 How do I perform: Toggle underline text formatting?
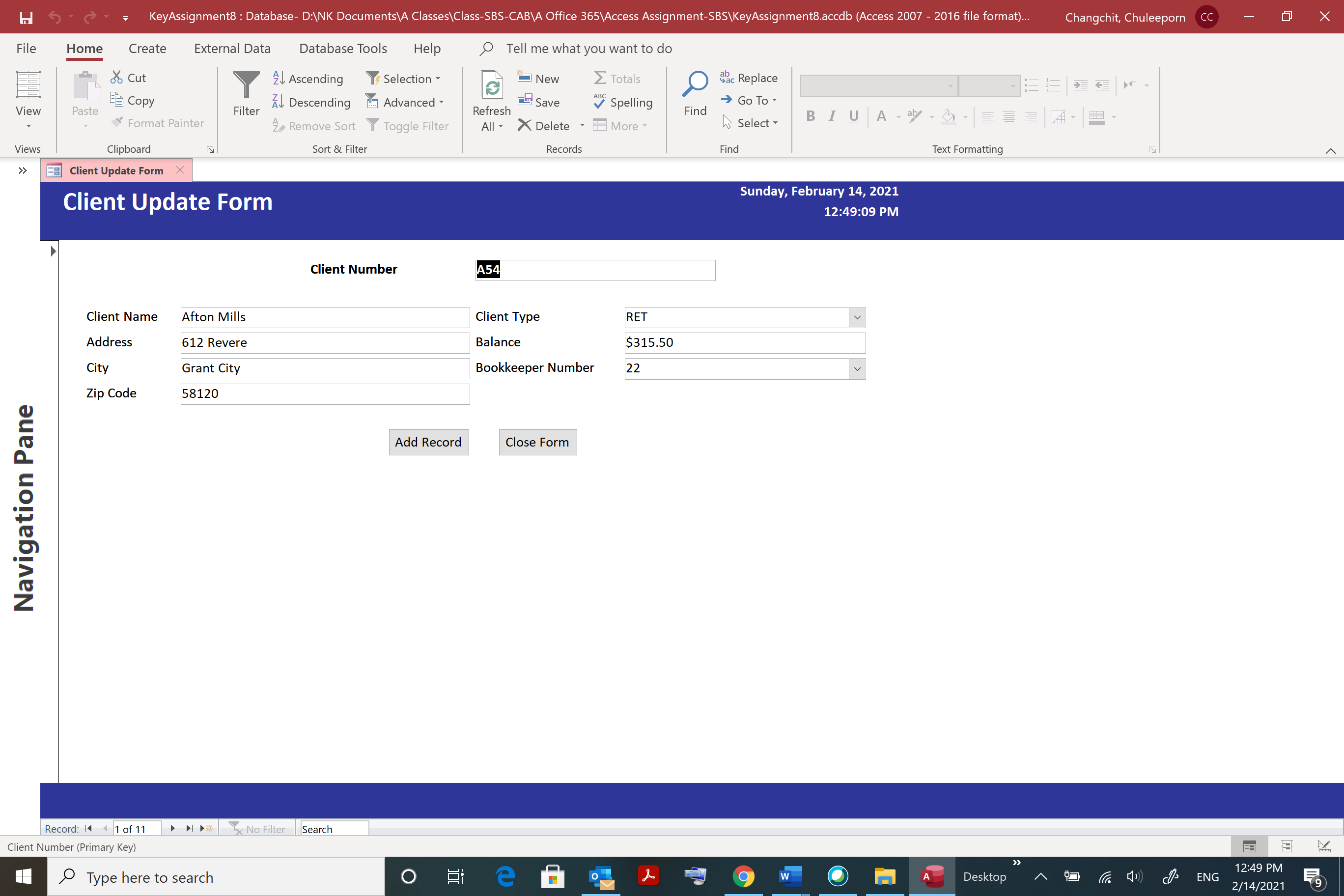pyautogui.click(x=853, y=116)
